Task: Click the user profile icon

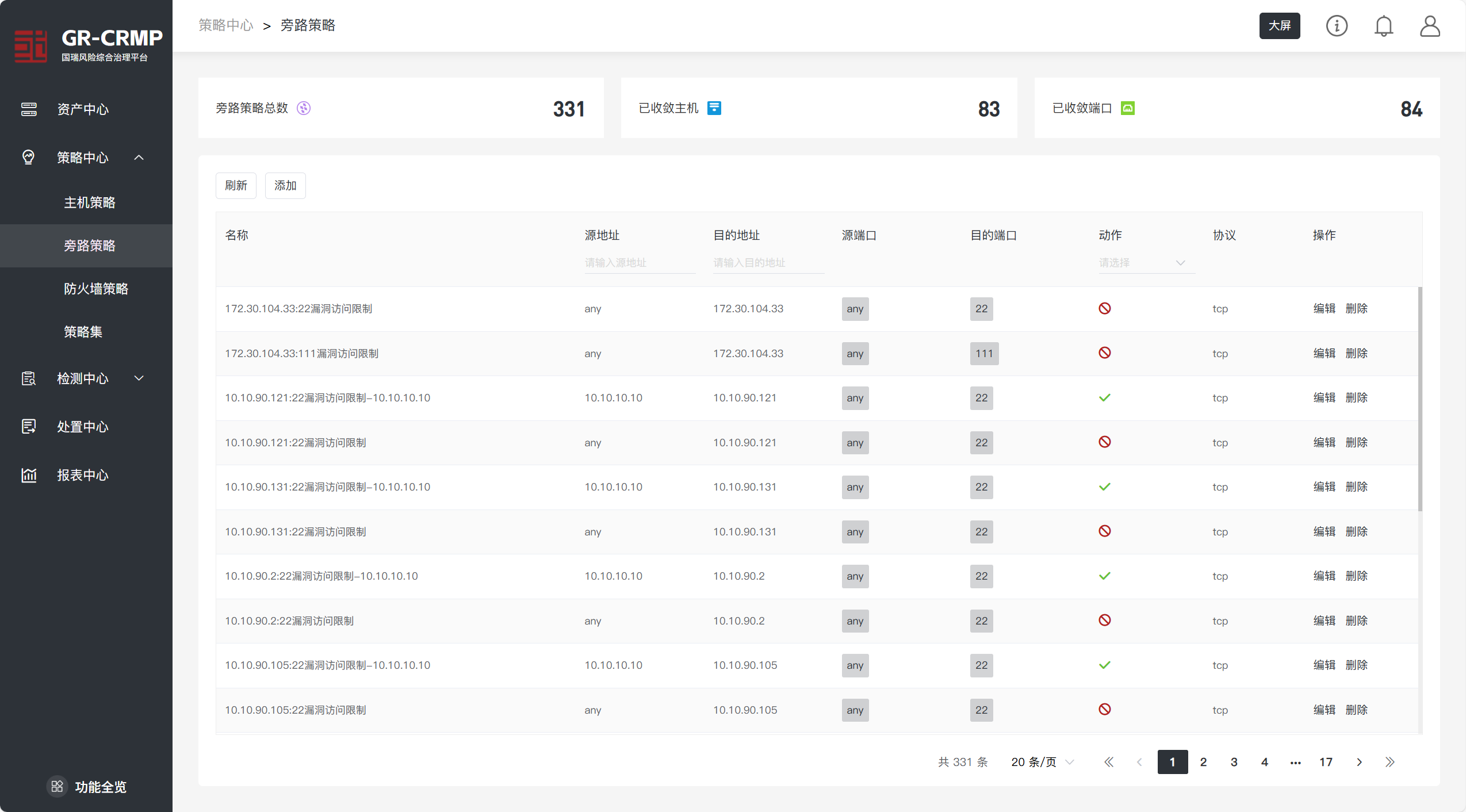Action: coord(1429,26)
